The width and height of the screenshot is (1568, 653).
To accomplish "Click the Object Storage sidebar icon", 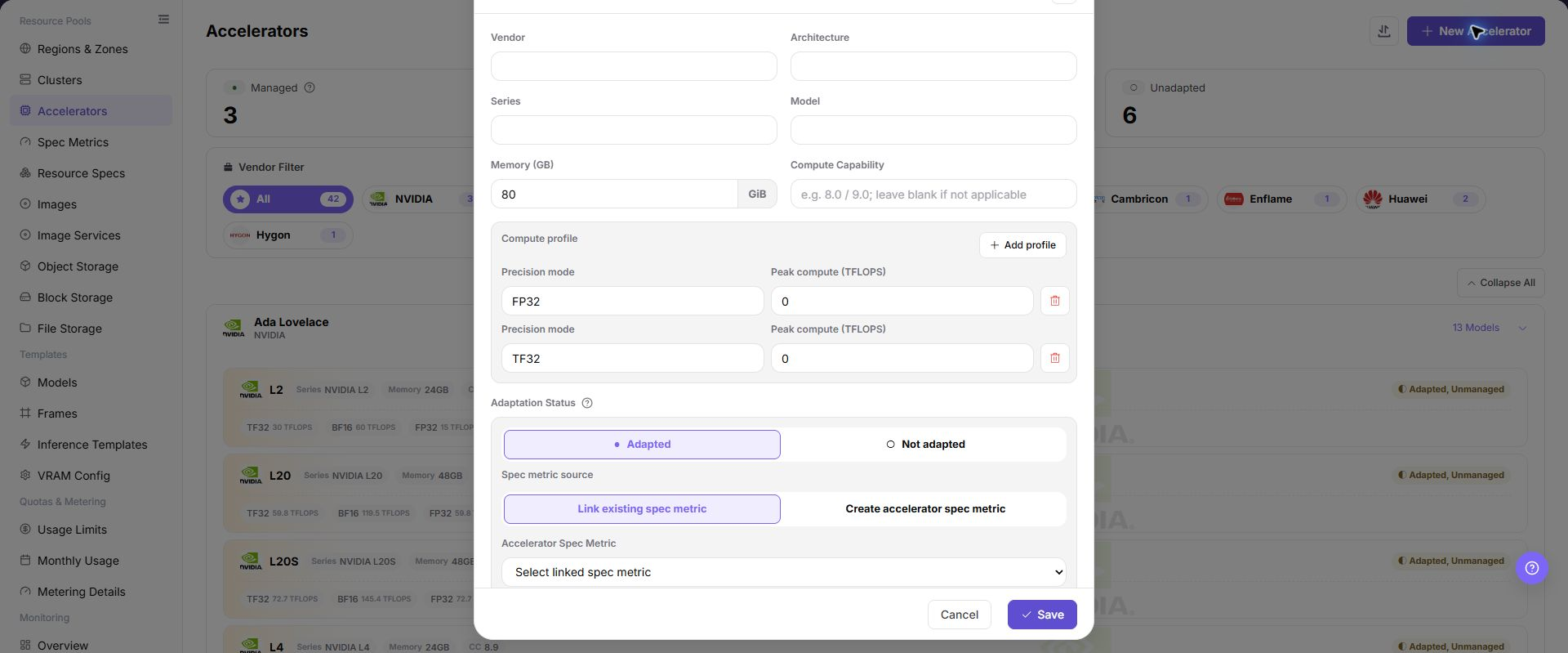I will point(25,266).
